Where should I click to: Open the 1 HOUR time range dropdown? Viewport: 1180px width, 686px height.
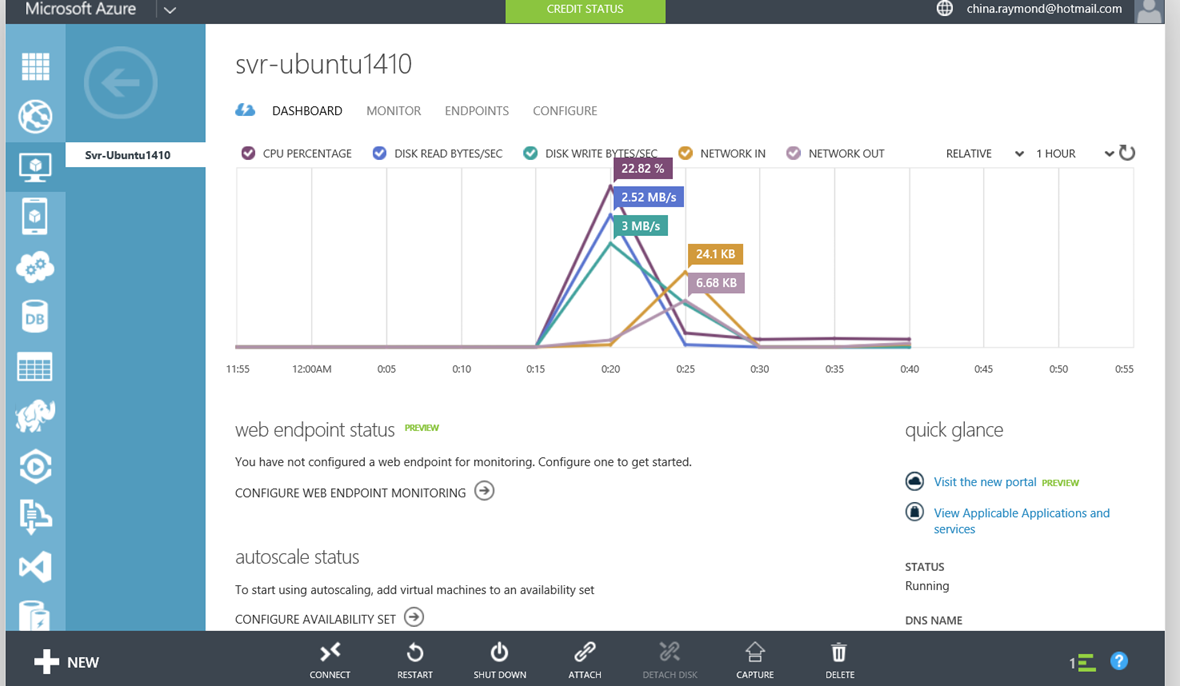click(1074, 153)
